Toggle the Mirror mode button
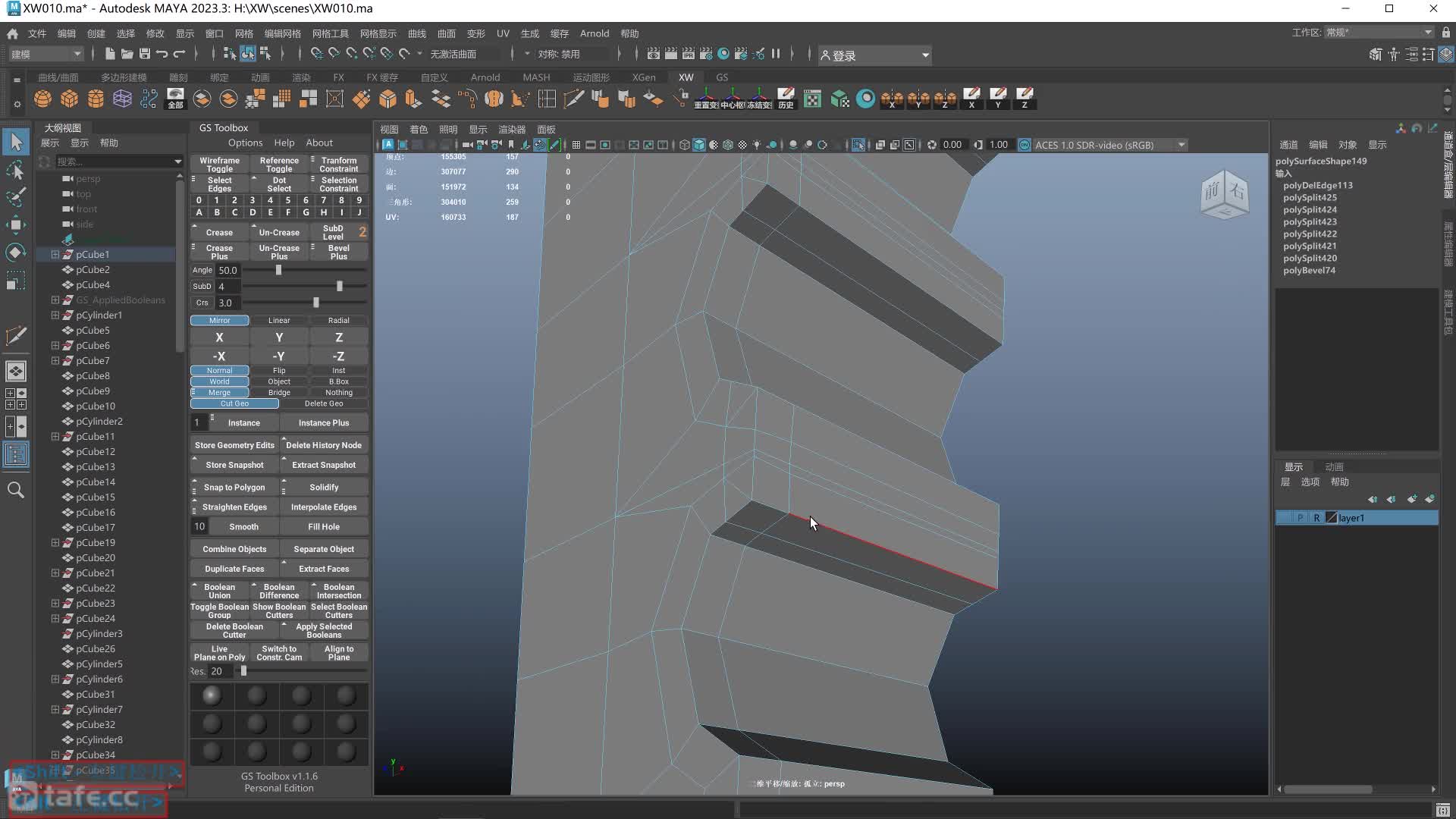The height and width of the screenshot is (819, 1456). pyautogui.click(x=219, y=320)
